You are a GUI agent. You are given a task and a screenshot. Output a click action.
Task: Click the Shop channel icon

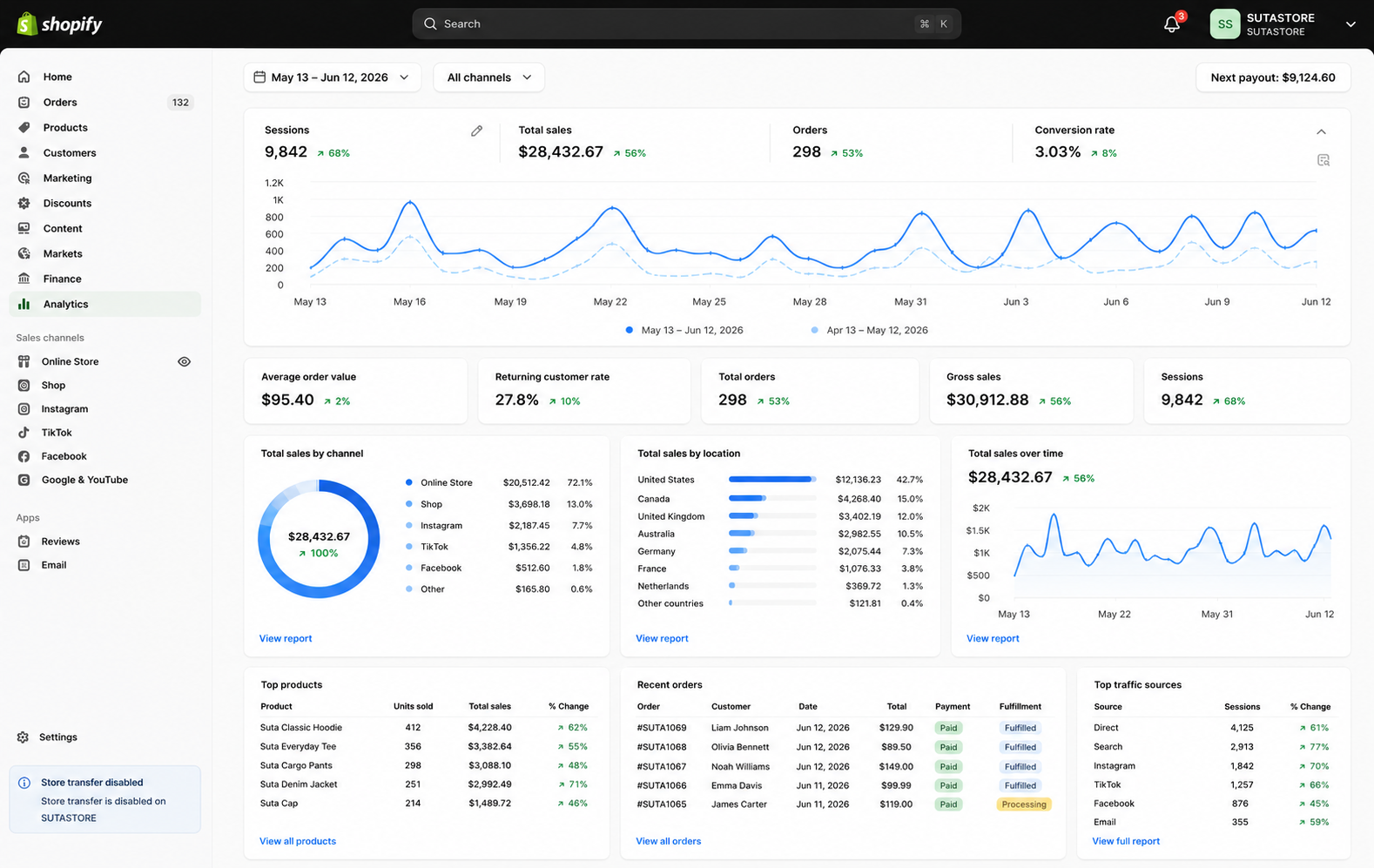point(24,385)
